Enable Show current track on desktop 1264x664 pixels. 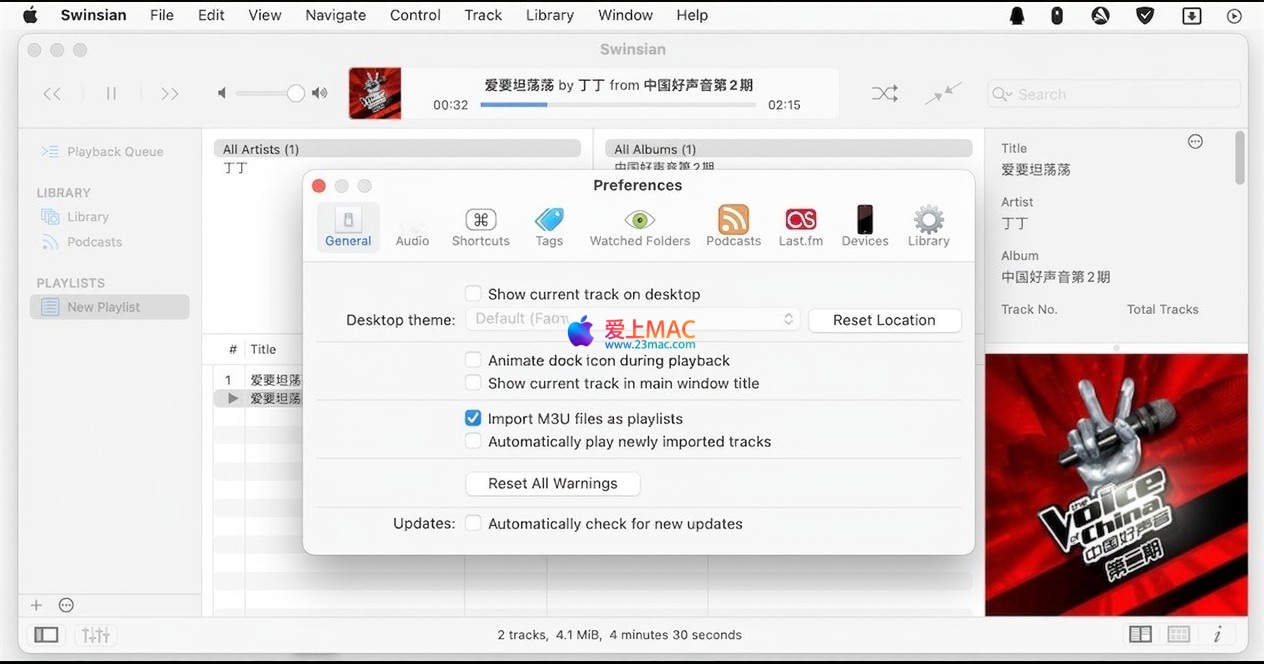pos(474,294)
